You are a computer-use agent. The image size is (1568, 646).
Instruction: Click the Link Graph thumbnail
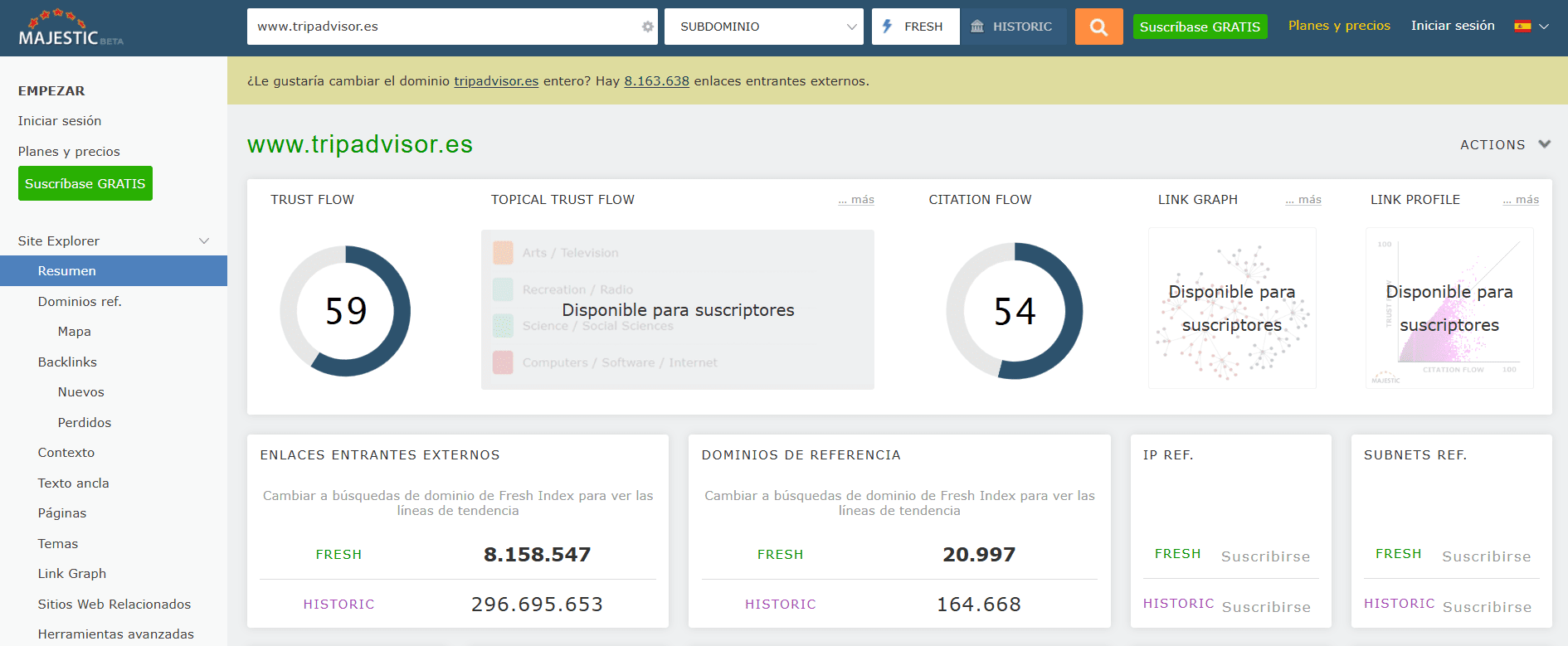(x=1232, y=308)
